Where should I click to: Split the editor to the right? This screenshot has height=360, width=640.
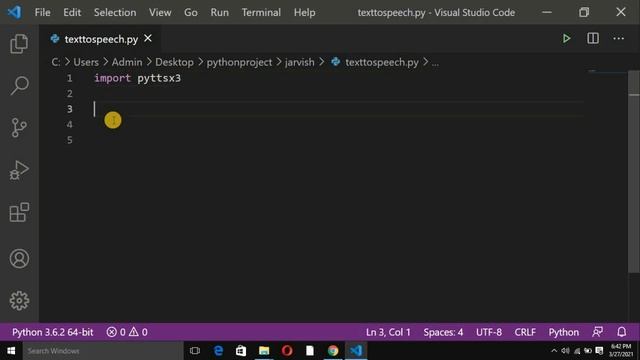[593, 38]
